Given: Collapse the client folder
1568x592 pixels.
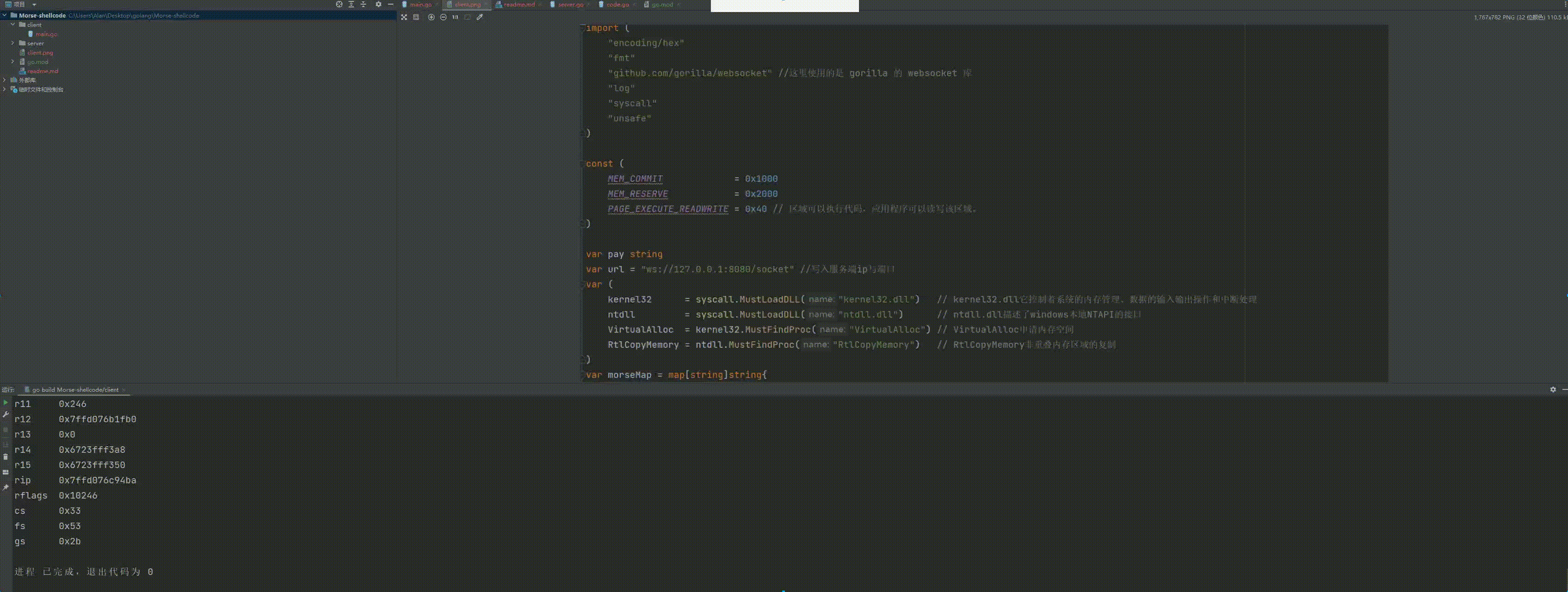Looking at the screenshot, I should coord(12,25).
